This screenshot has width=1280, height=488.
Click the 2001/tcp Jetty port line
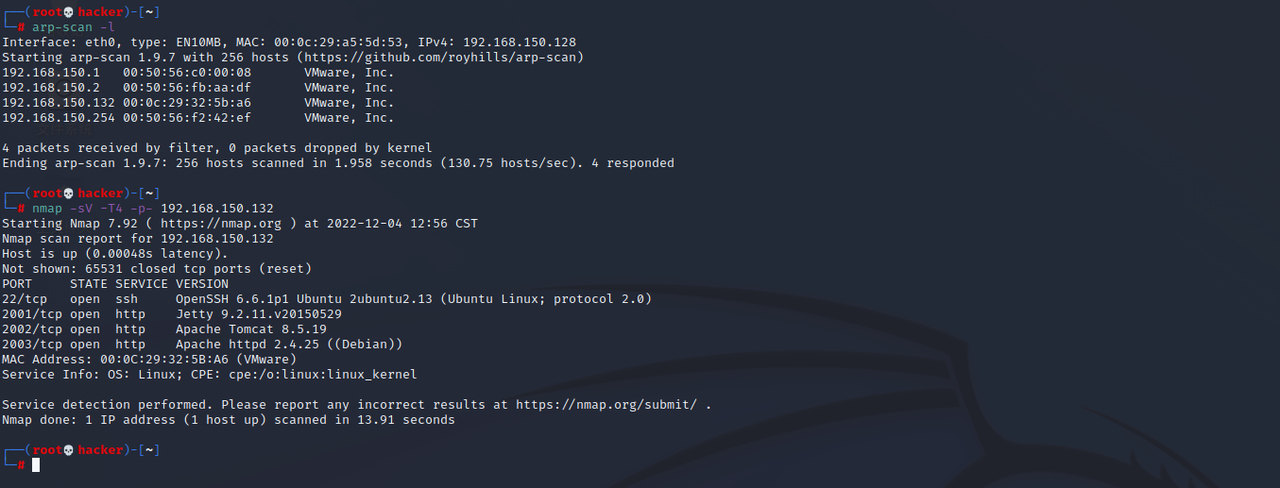click(x=172, y=314)
